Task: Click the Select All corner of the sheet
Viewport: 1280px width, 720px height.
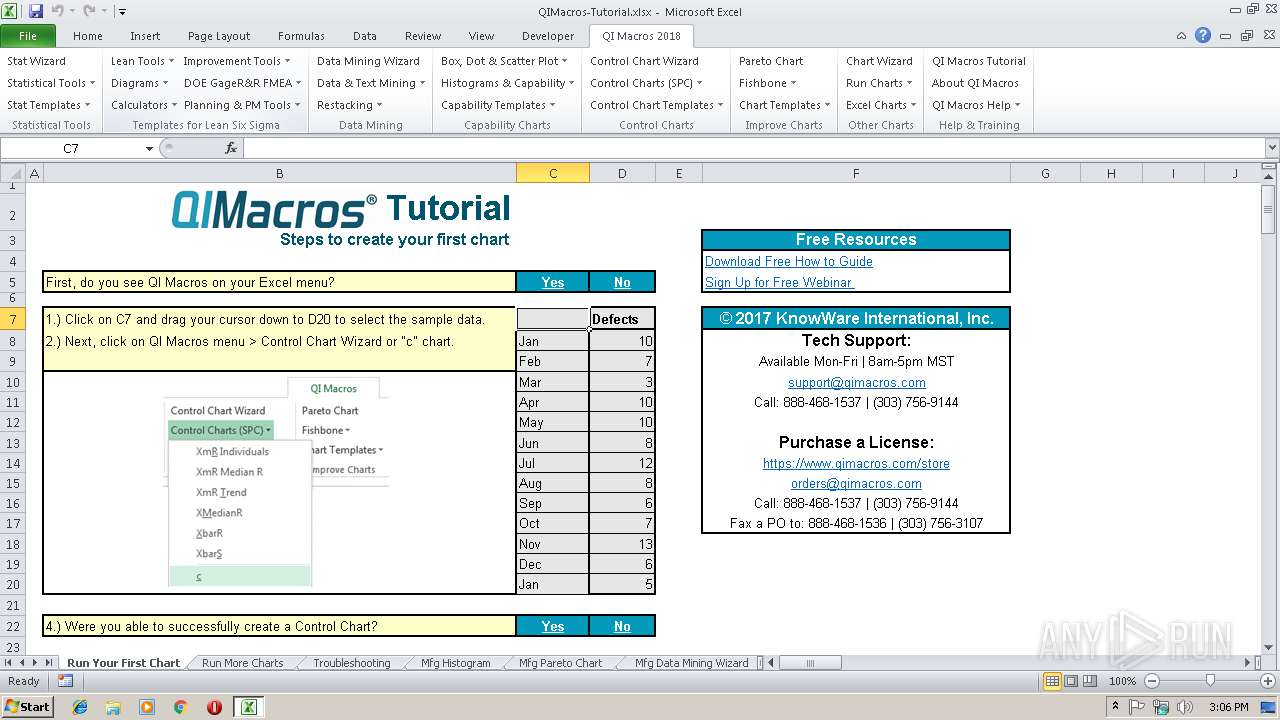Action: pos(12,173)
